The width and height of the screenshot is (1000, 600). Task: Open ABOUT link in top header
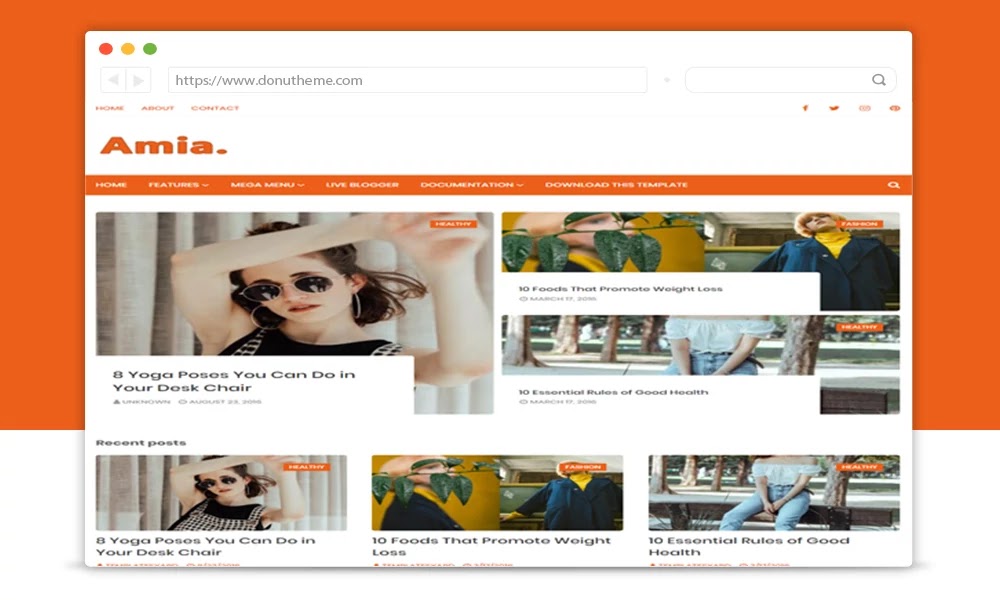tap(158, 108)
